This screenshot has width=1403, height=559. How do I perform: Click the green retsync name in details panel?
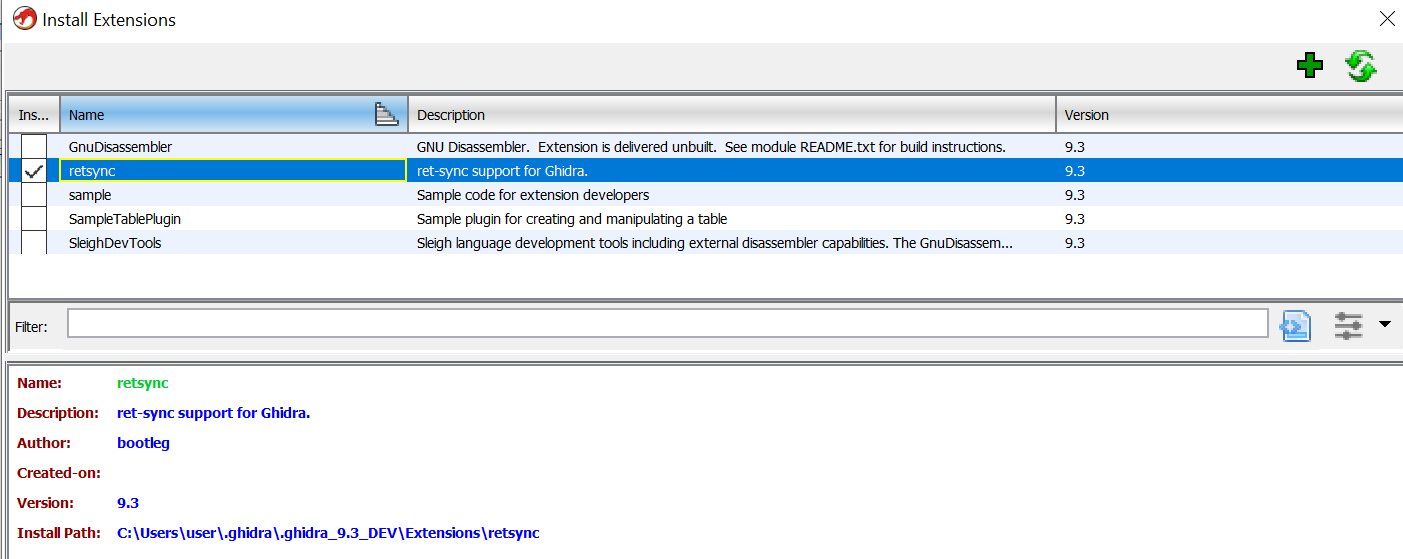(143, 383)
